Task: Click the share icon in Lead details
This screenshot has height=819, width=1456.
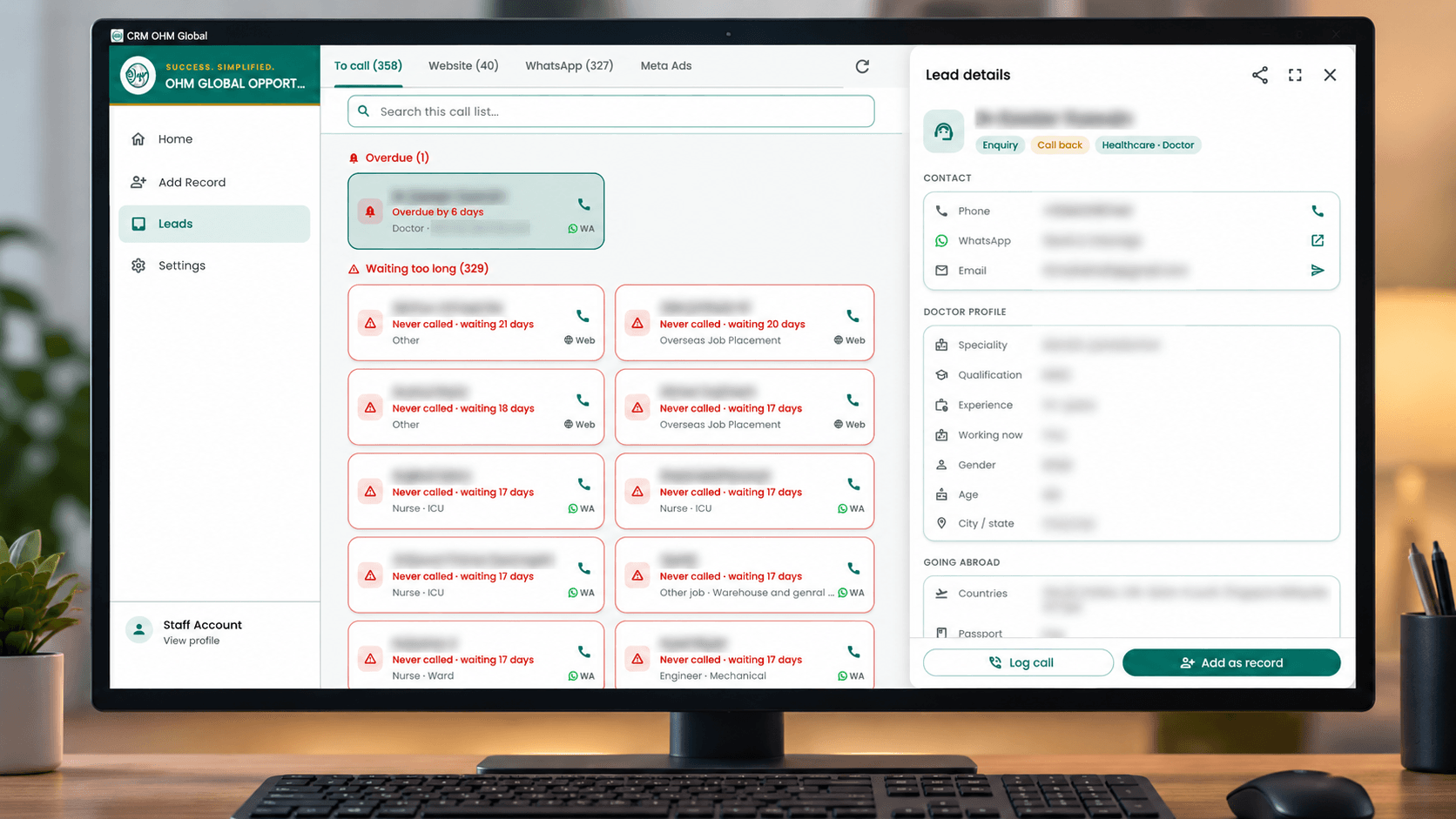Action: pos(1259,75)
